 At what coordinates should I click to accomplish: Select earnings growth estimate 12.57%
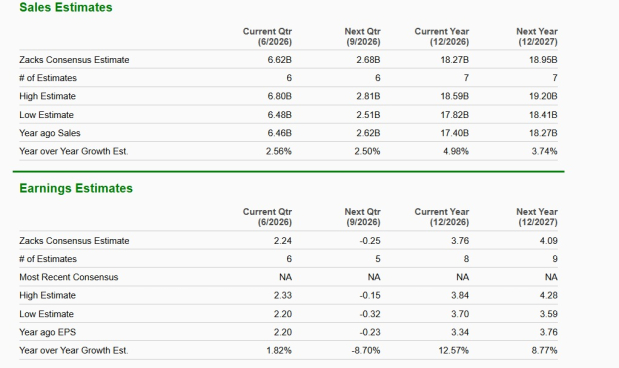pos(454,350)
